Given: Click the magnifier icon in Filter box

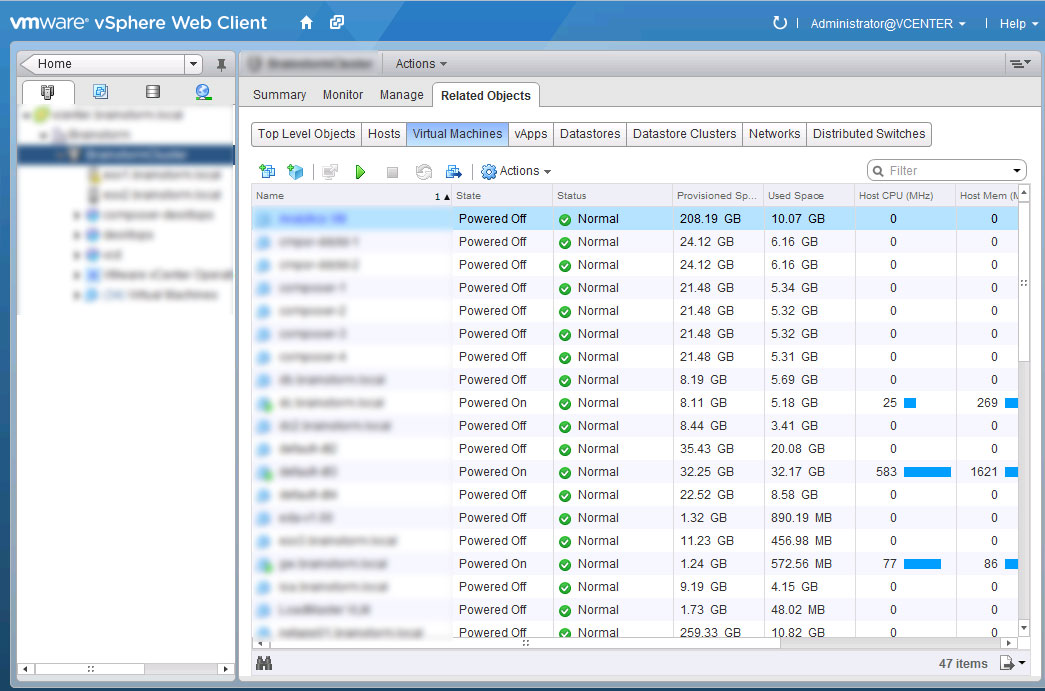Looking at the screenshot, I should pos(878,171).
